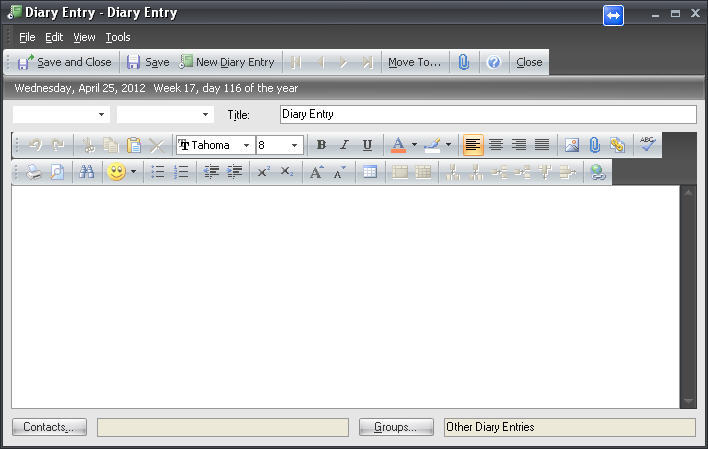The width and height of the screenshot is (708, 449).
Task: Apply subscript formatting
Action: click(x=287, y=172)
